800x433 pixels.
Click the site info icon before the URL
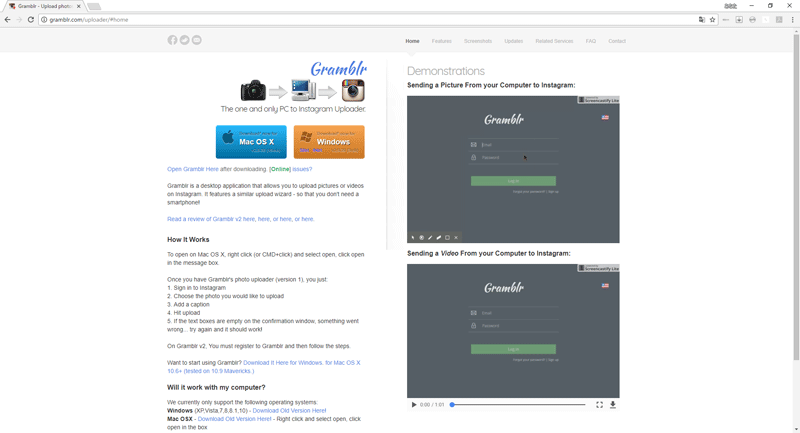44,19
